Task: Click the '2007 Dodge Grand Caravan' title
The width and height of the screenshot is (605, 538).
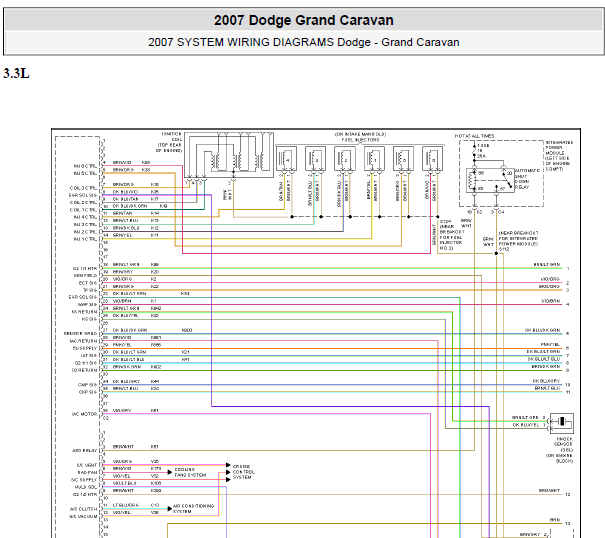Action: click(304, 20)
